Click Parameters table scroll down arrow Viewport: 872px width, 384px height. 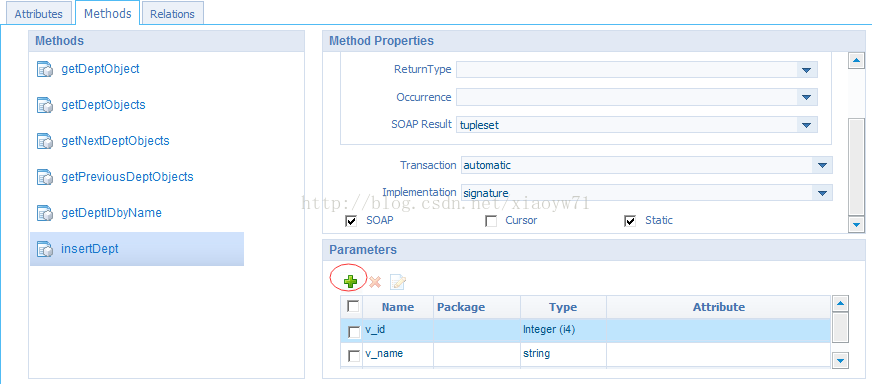coord(840,360)
